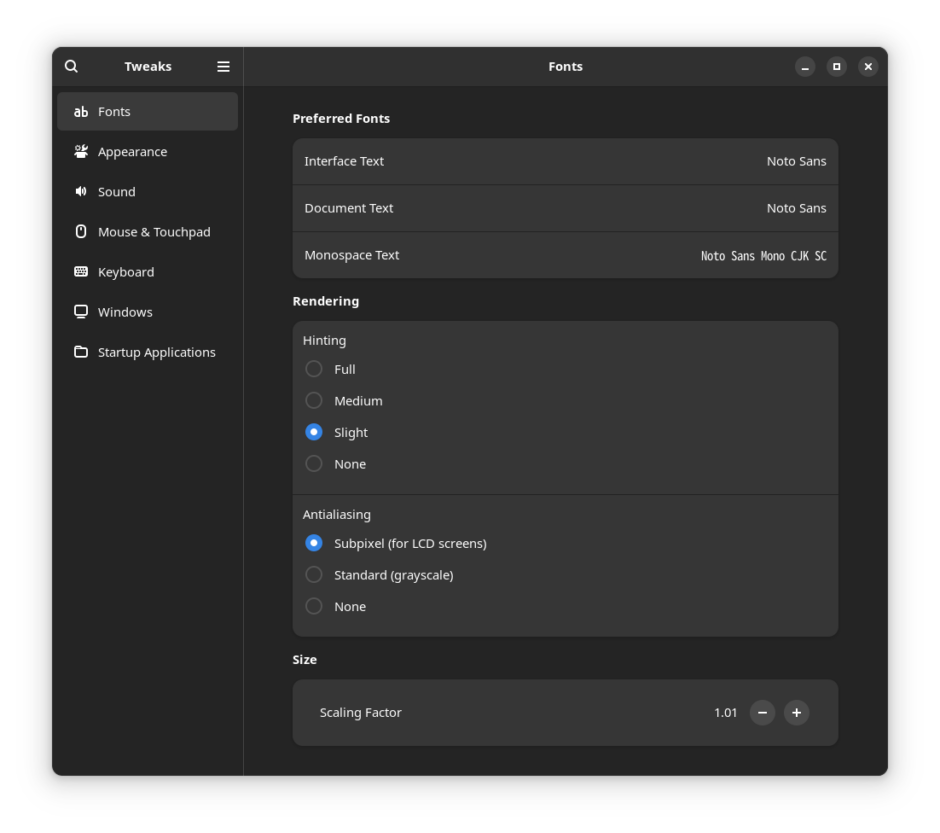The height and width of the screenshot is (833, 940).
Task: Decrease scaling factor with minus button
Action: [x=762, y=713]
